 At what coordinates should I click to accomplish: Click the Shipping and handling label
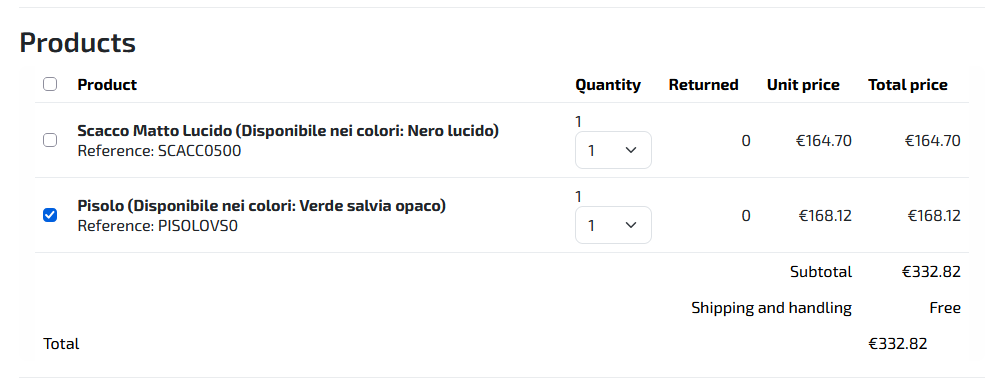pos(771,309)
